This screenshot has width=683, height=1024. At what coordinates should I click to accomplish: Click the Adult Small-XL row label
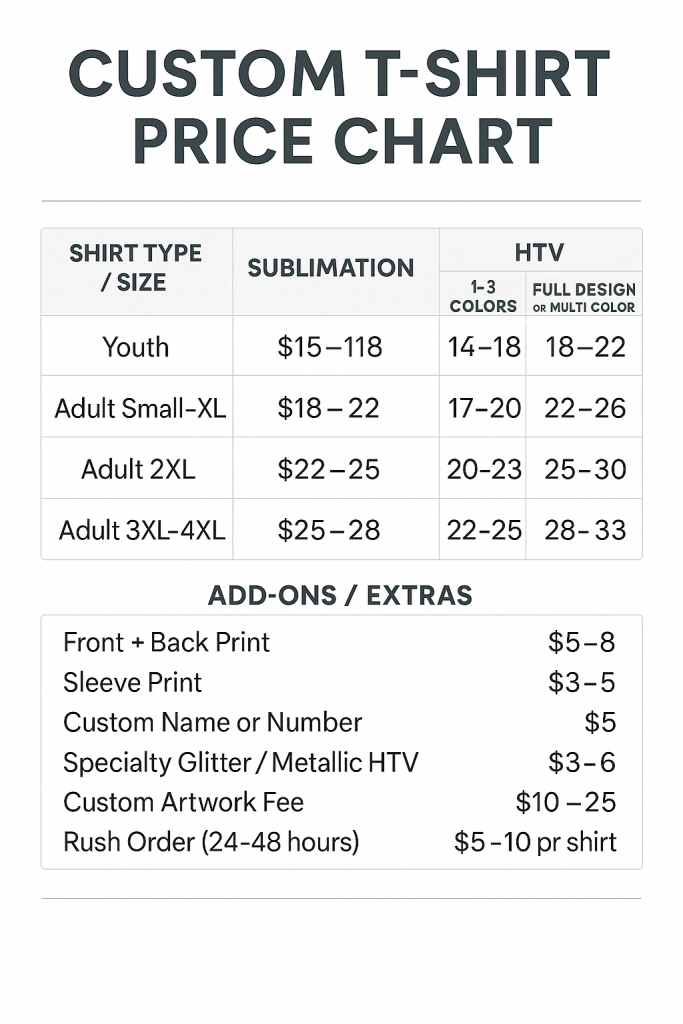click(x=140, y=408)
